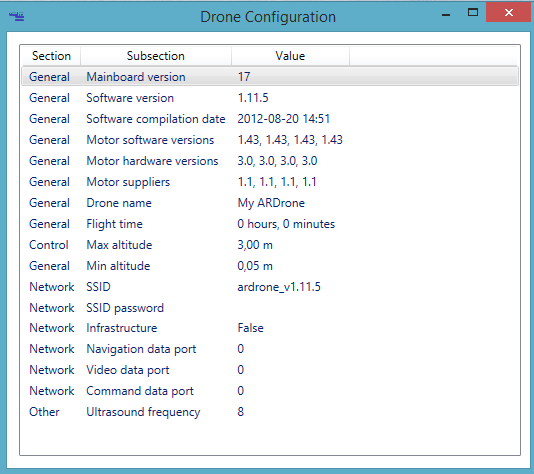Select the Software version row

point(270,98)
